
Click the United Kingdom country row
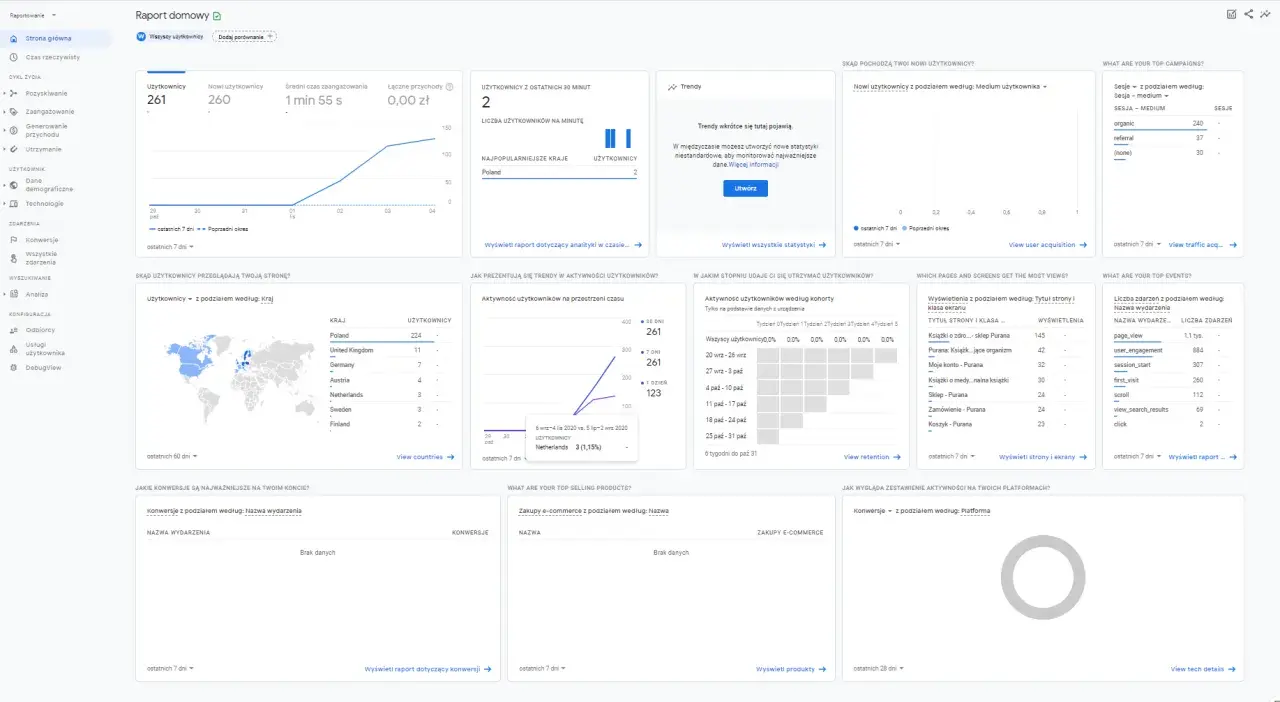(391, 350)
